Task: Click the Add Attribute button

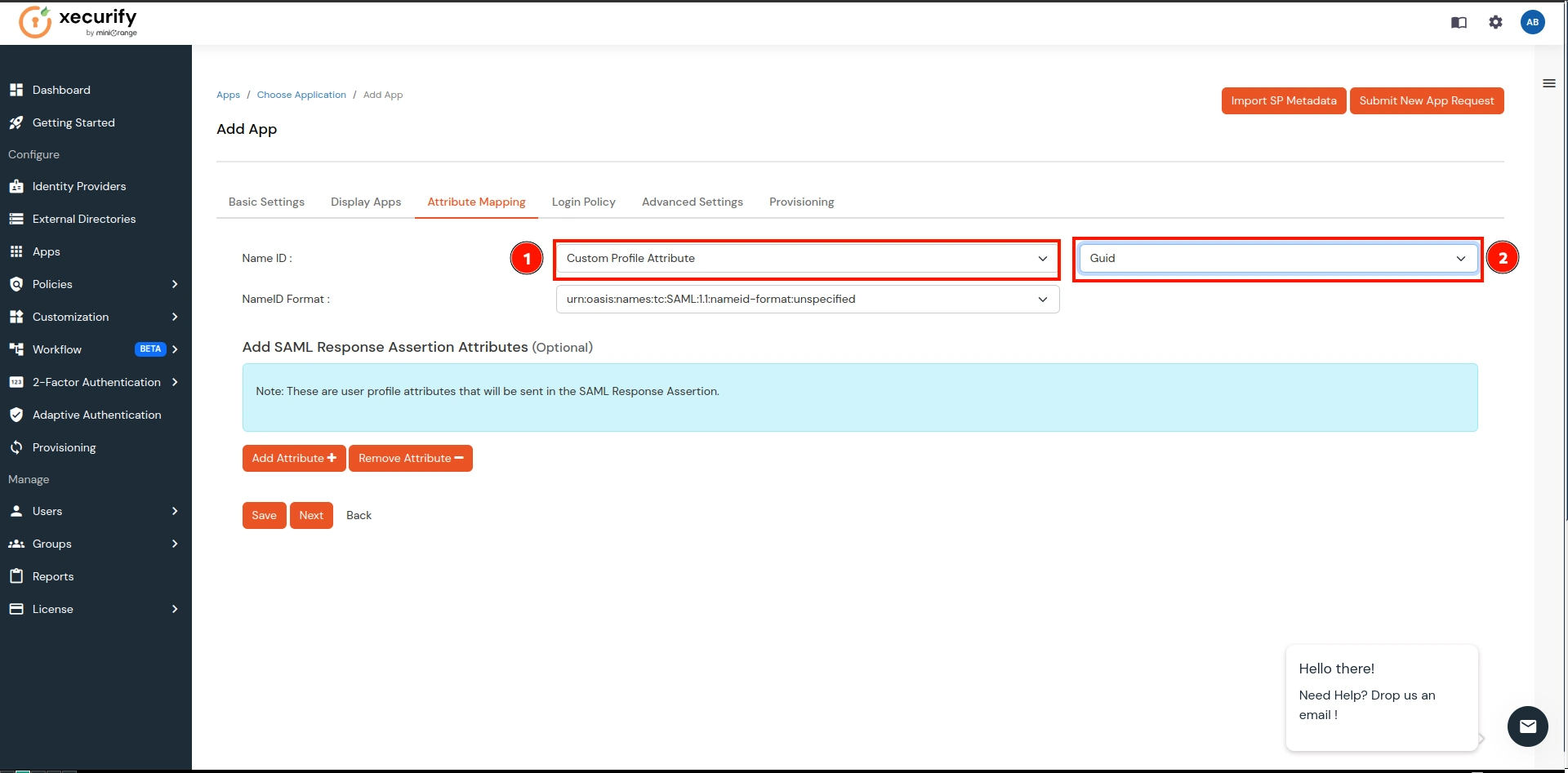Action: tap(293, 458)
